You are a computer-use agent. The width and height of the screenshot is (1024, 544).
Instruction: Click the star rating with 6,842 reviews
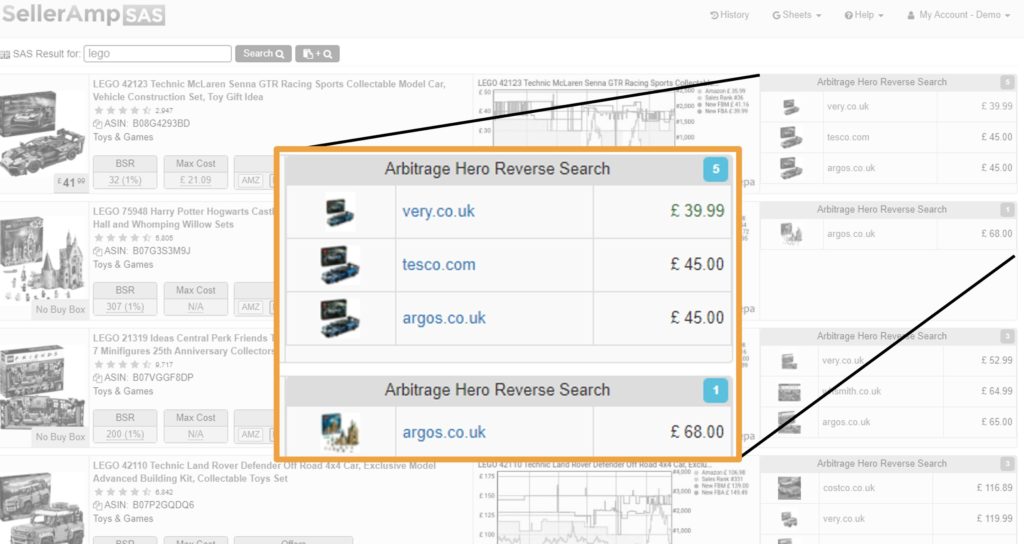123,492
